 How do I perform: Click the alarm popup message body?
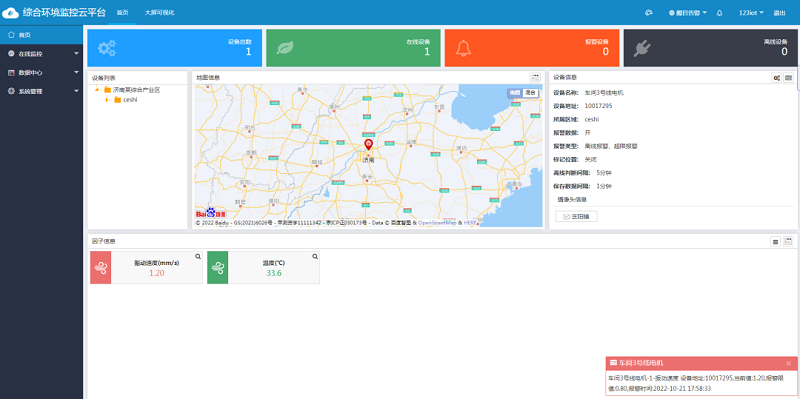click(702, 383)
